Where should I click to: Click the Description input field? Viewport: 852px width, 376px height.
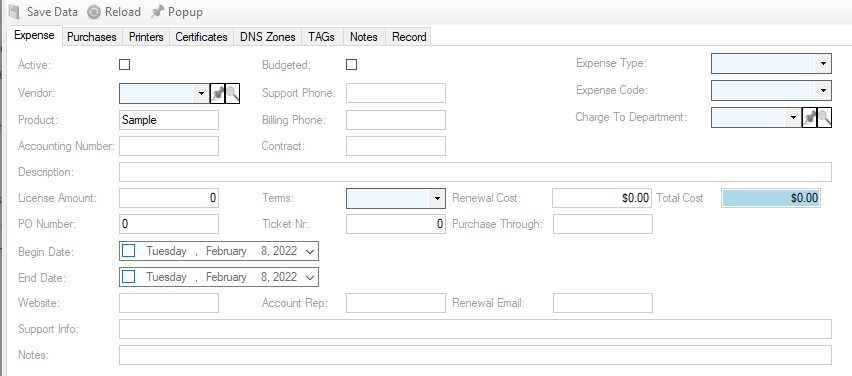click(x=475, y=172)
